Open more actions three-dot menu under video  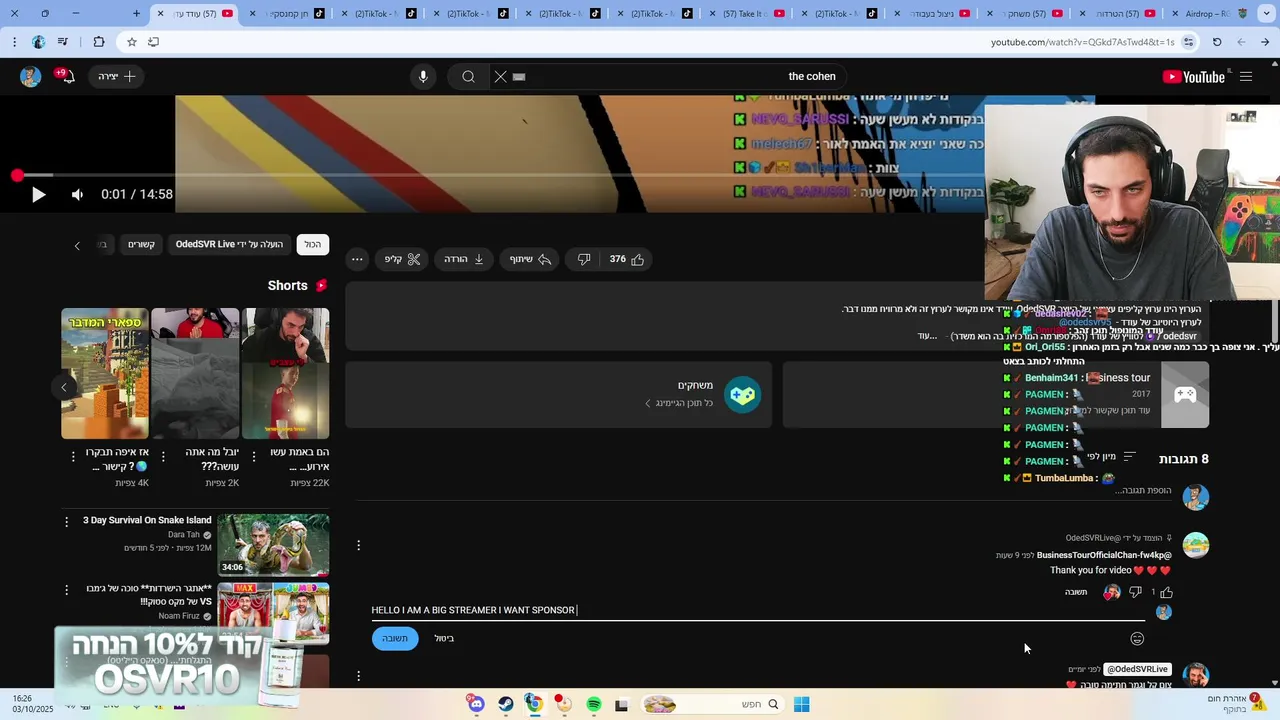tap(357, 259)
